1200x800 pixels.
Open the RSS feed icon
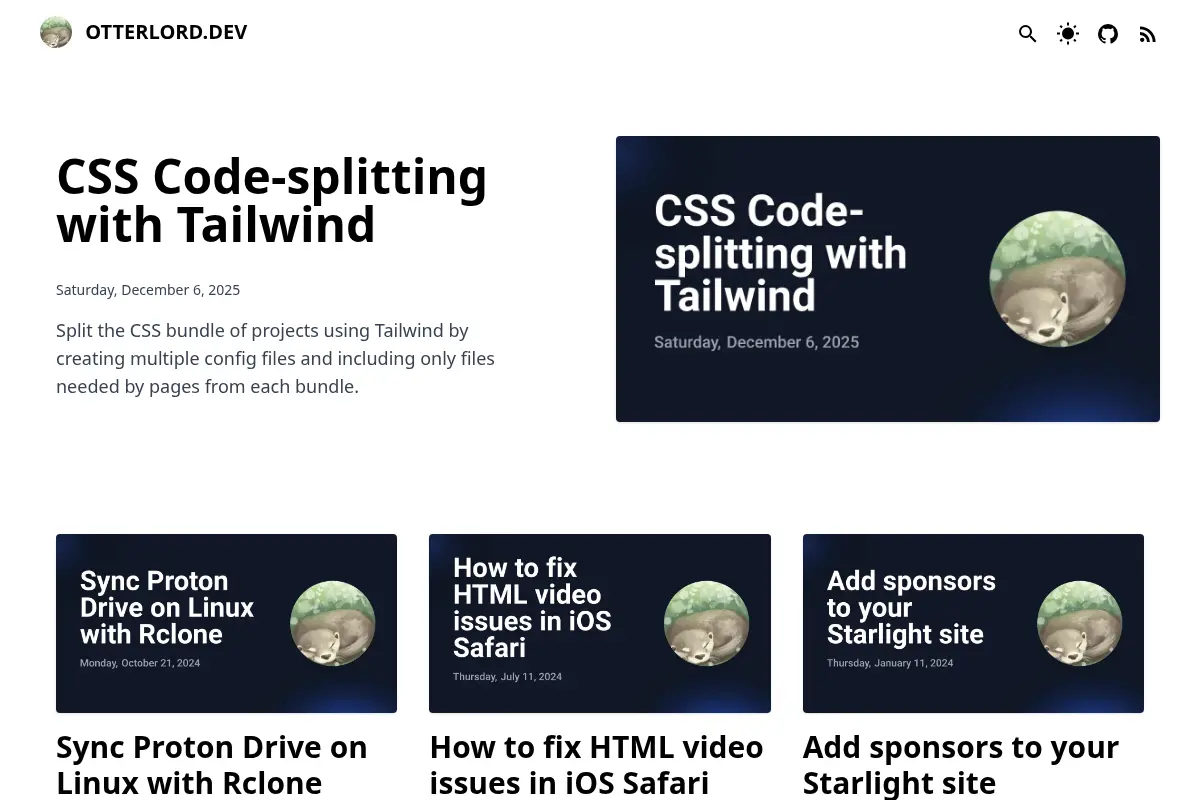click(1148, 34)
